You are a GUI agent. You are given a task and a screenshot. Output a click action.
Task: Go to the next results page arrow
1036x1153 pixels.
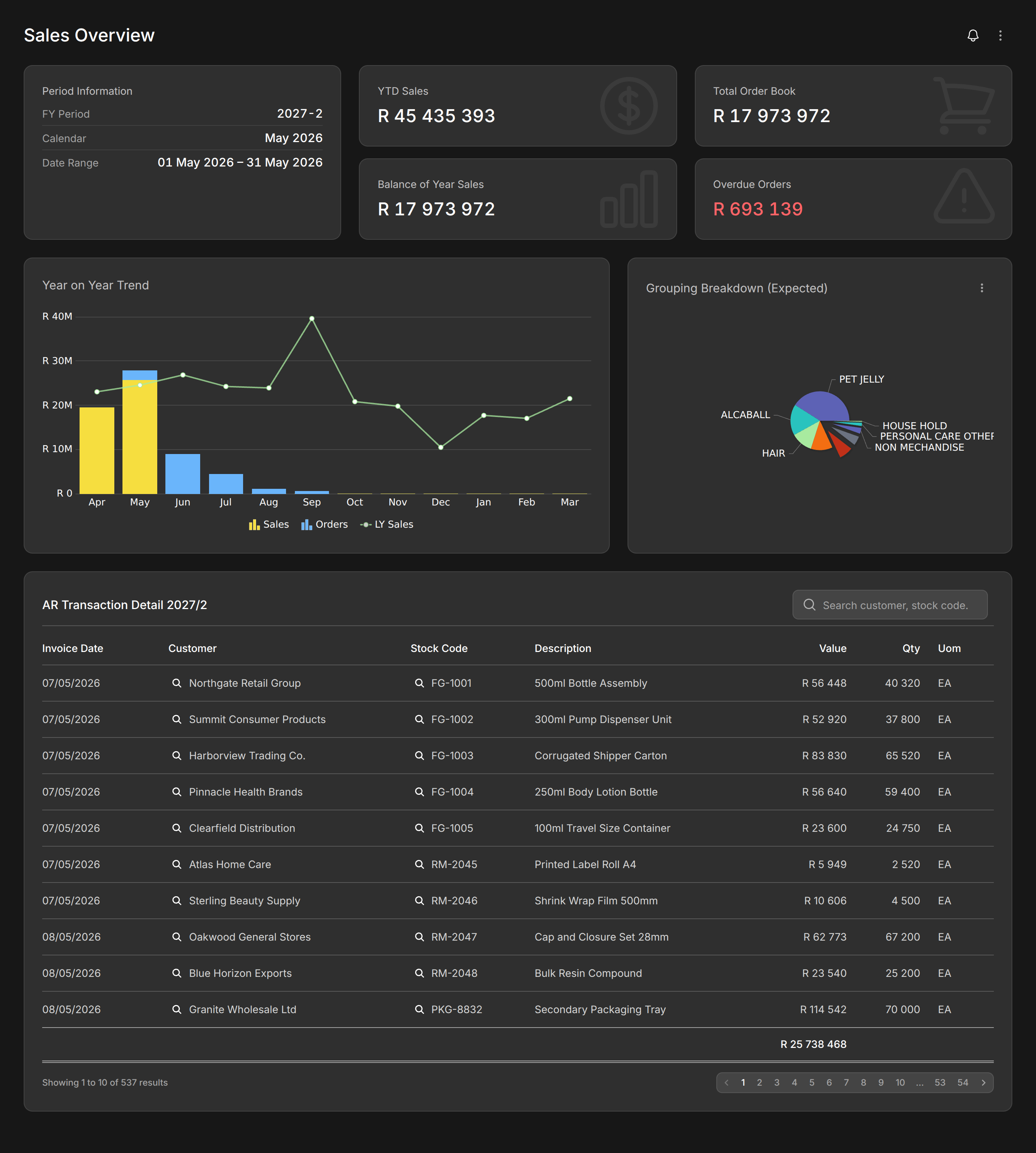click(x=983, y=1082)
